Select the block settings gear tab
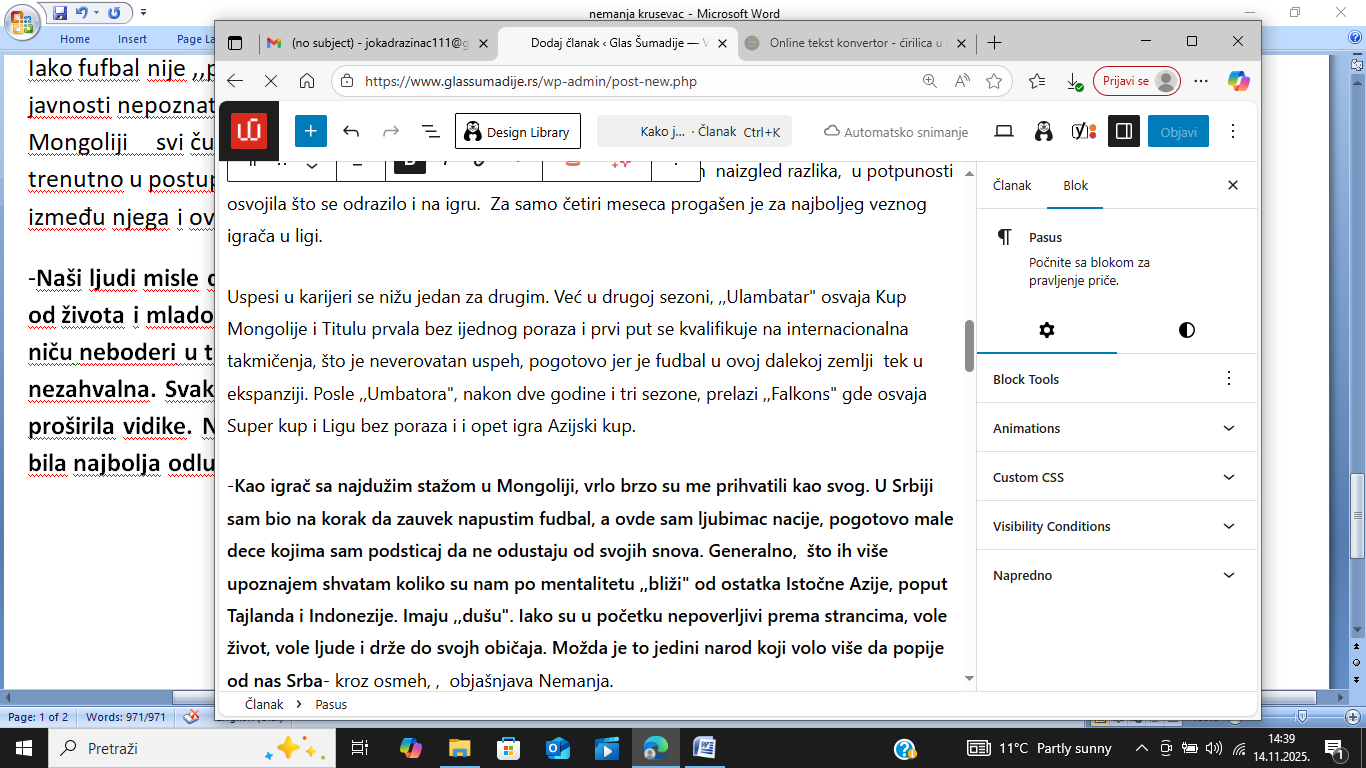 click(x=1046, y=330)
